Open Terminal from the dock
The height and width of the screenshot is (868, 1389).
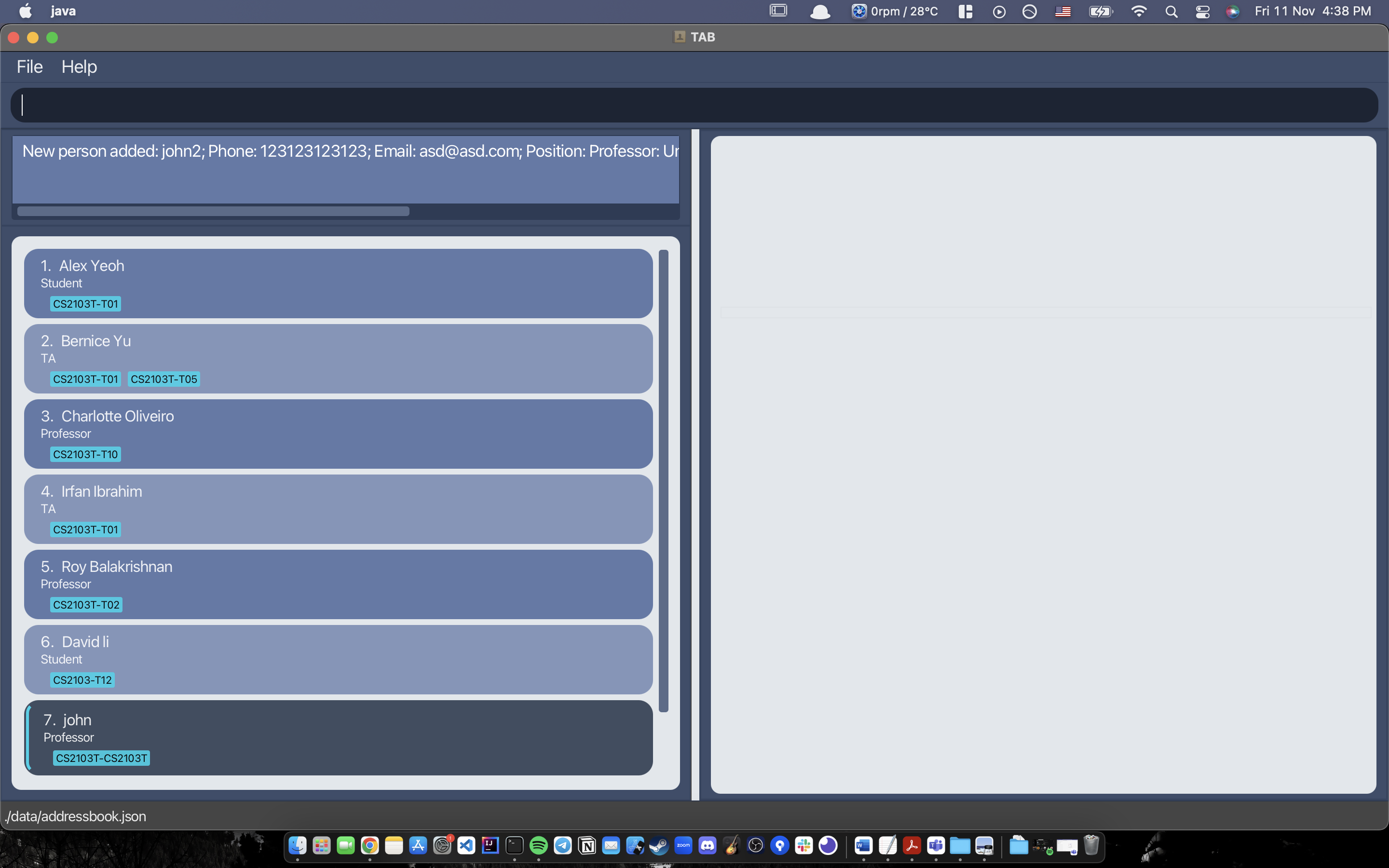[x=514, y=845]
